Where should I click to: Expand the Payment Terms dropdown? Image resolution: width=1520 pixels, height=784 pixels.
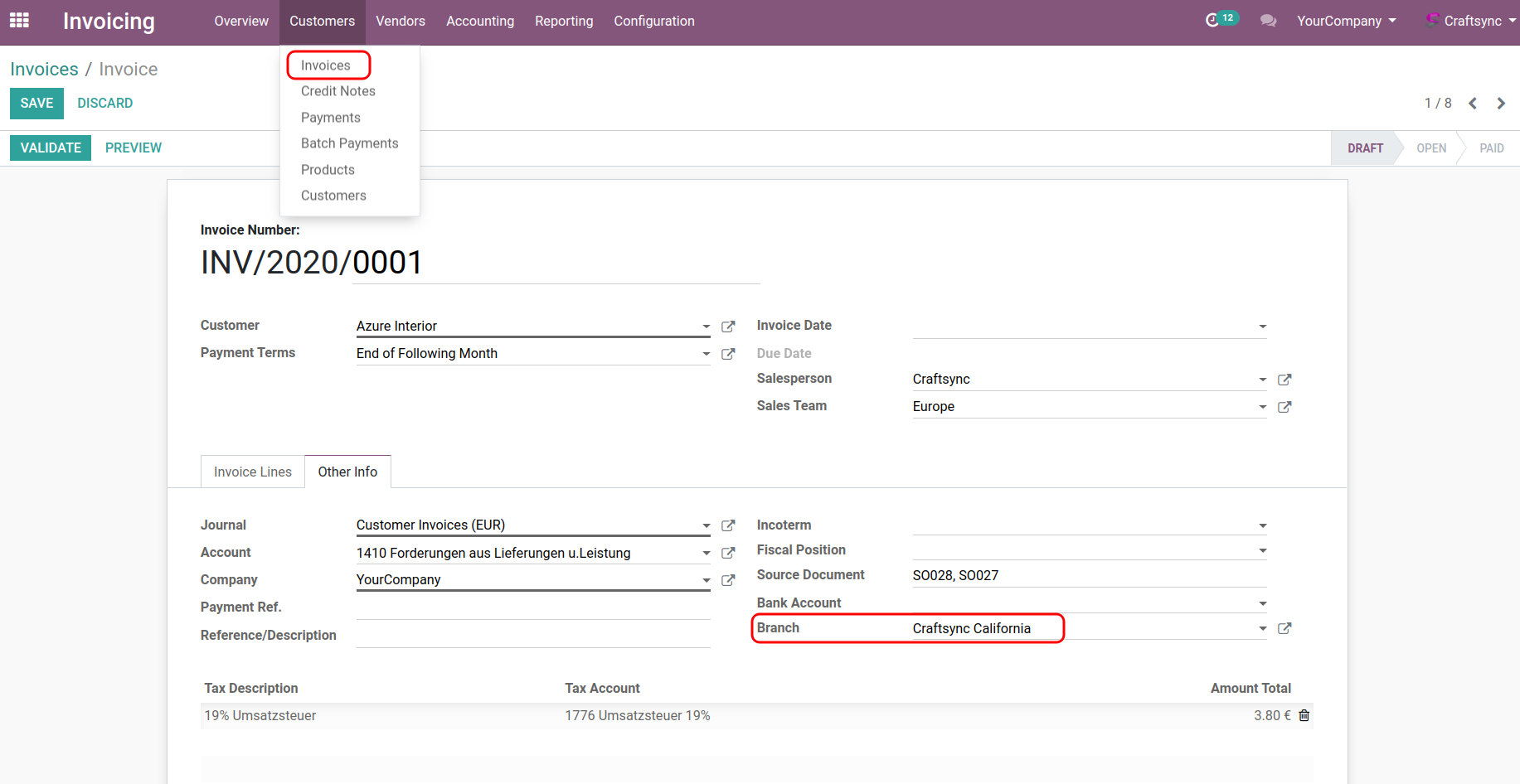(x=706, y=354)
